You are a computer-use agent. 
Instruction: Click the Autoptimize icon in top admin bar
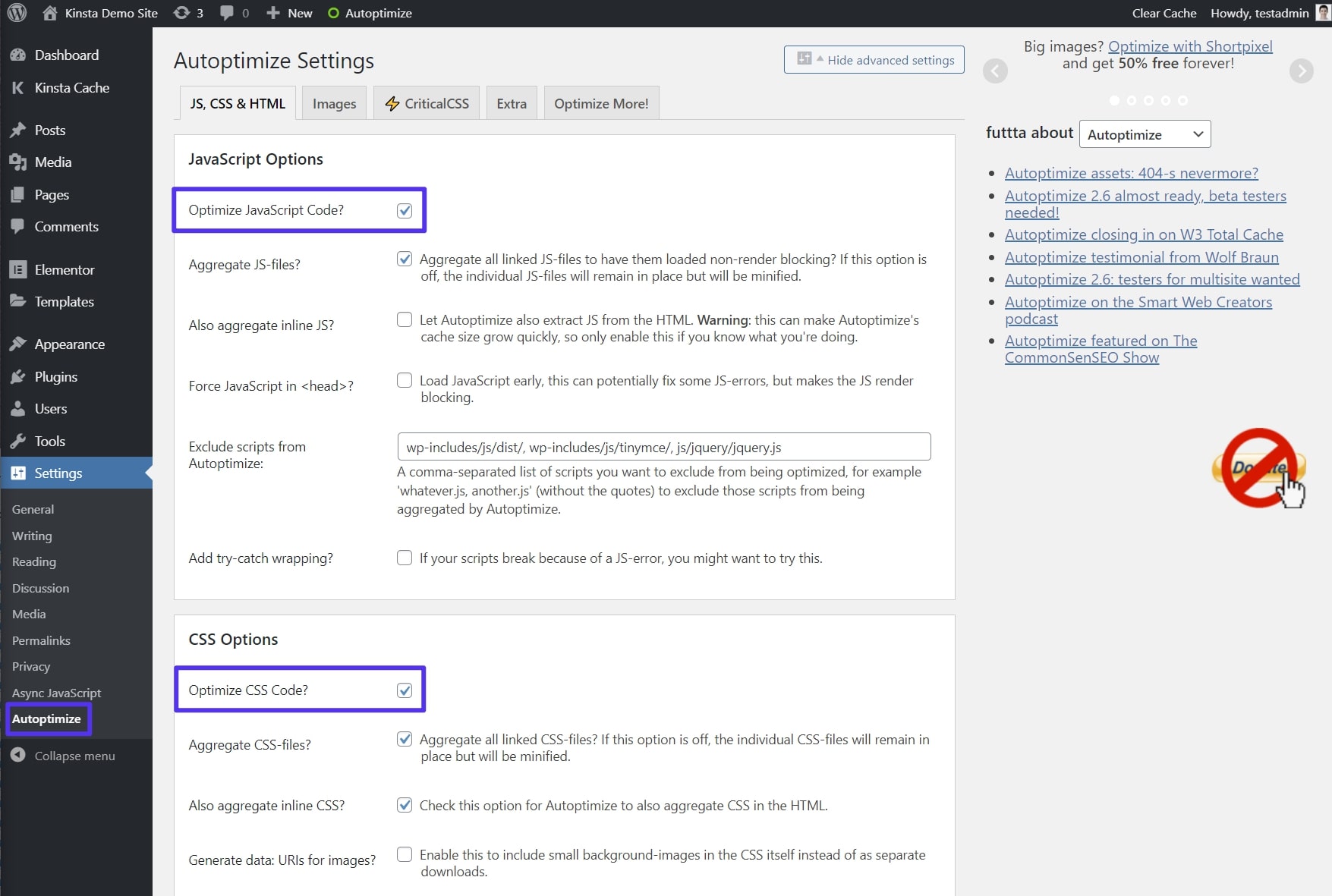[x=333, y=12]
